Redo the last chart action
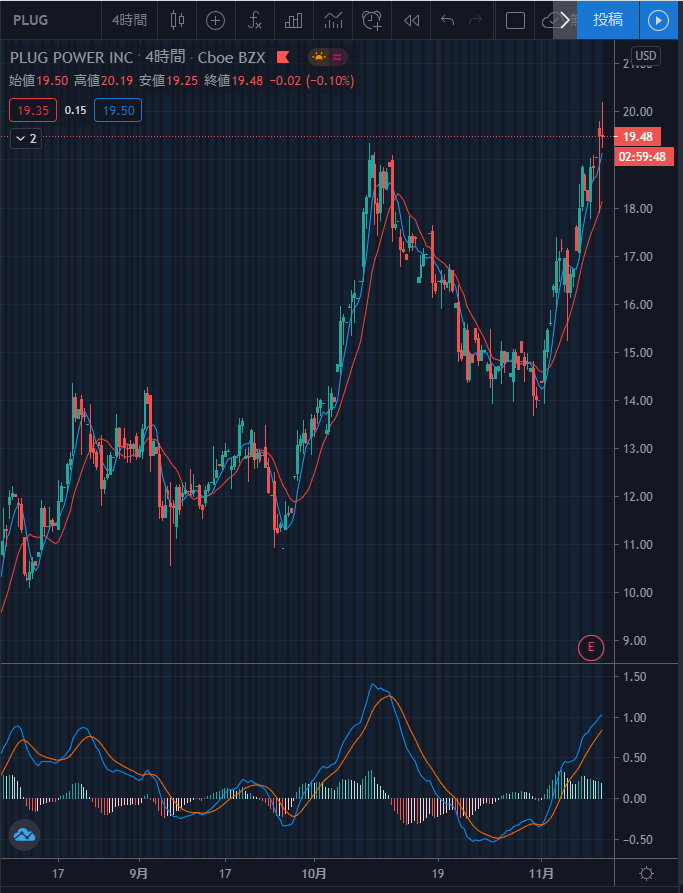The image size is (683, 893). (x=475, y=21)
